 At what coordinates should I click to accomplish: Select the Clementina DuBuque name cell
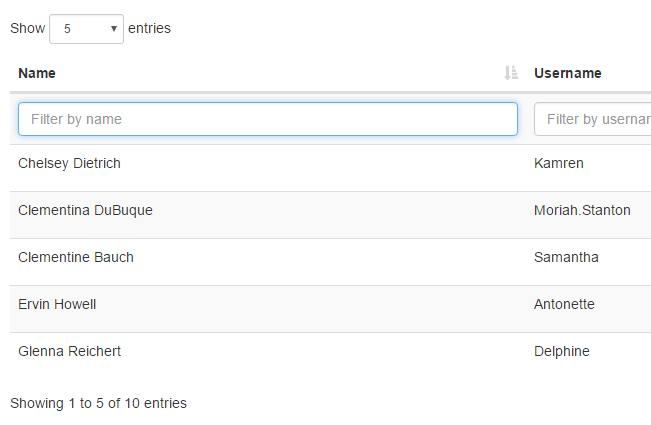coord(85,210)
